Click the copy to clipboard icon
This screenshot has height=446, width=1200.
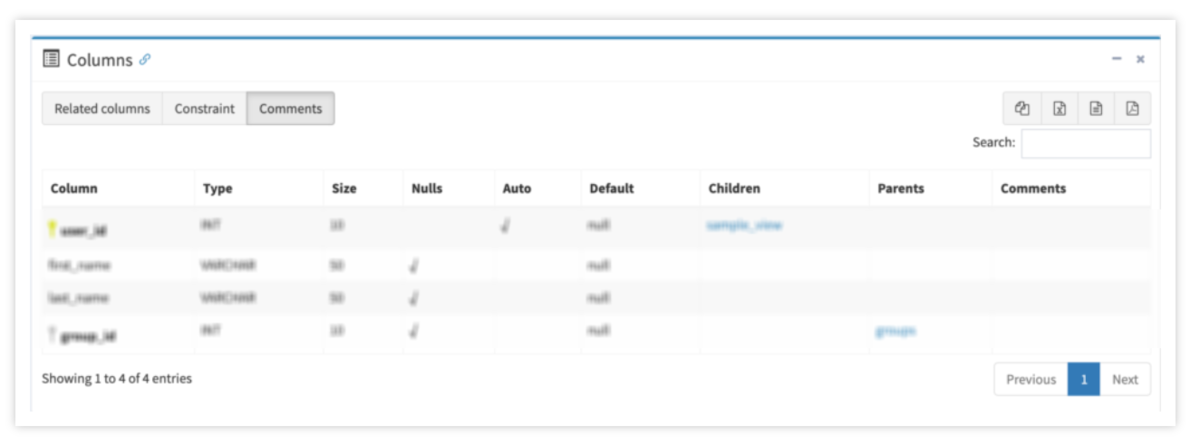pyautogui.click(x=1022, y=108)
